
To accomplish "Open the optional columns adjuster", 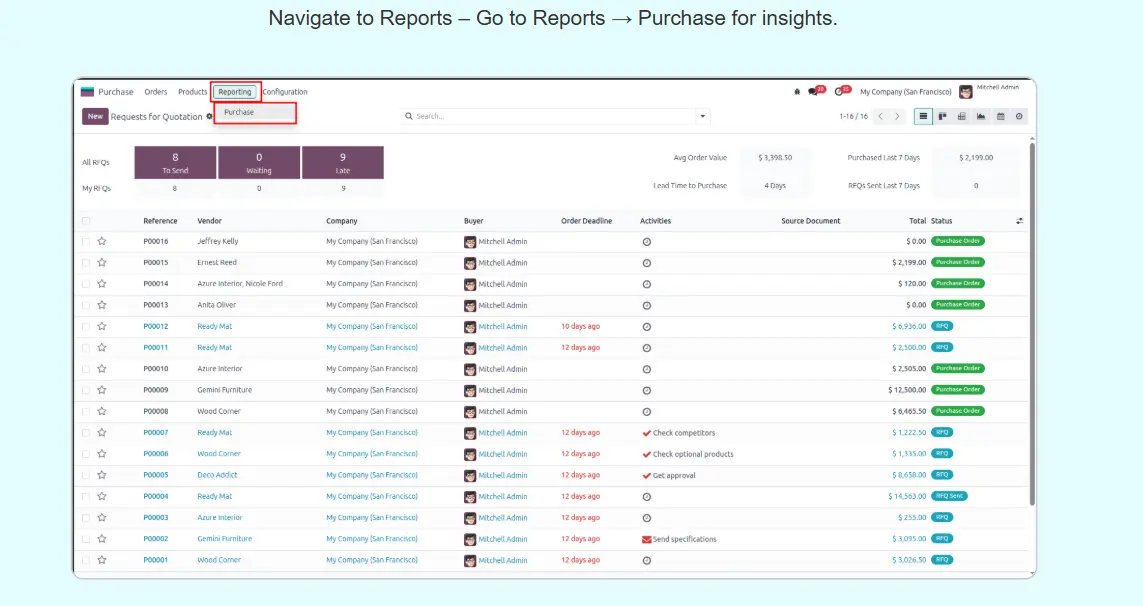I will pos(1020,221).
